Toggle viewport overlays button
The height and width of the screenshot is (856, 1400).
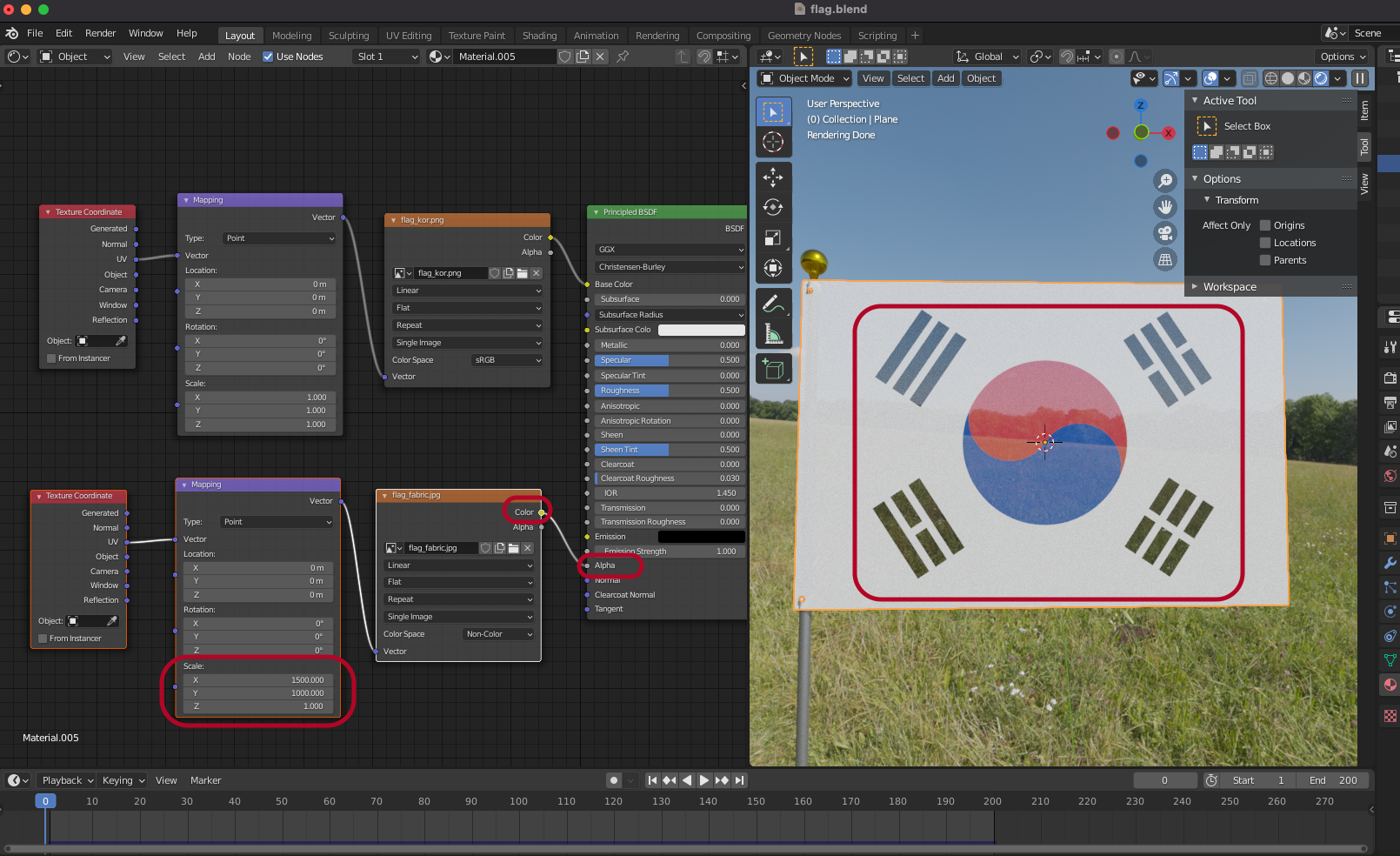coord(1210,78)
